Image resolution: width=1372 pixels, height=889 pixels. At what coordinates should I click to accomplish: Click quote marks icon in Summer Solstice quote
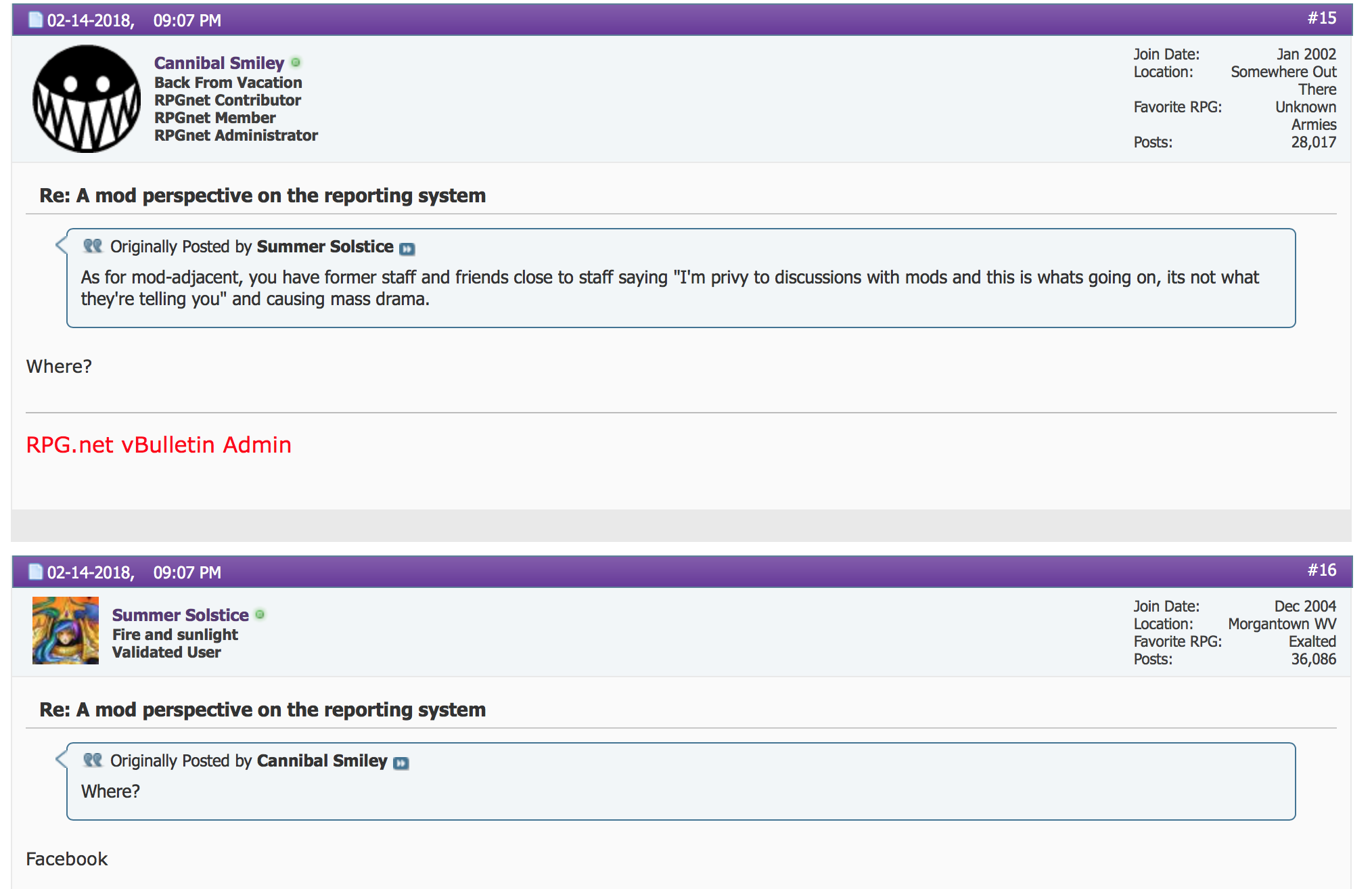(x=93, y=246)
